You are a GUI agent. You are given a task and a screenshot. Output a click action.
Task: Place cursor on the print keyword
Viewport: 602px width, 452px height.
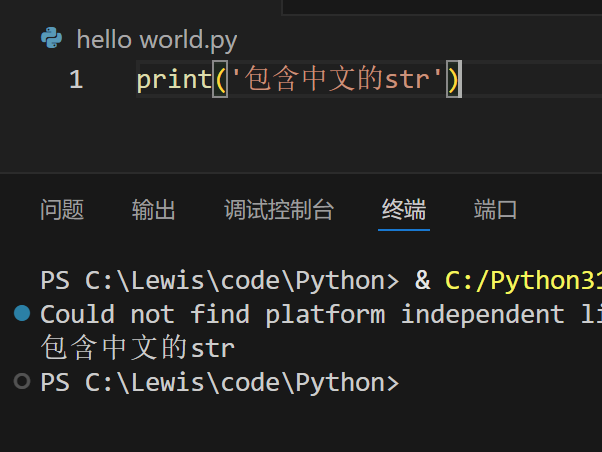coord(174,79)
